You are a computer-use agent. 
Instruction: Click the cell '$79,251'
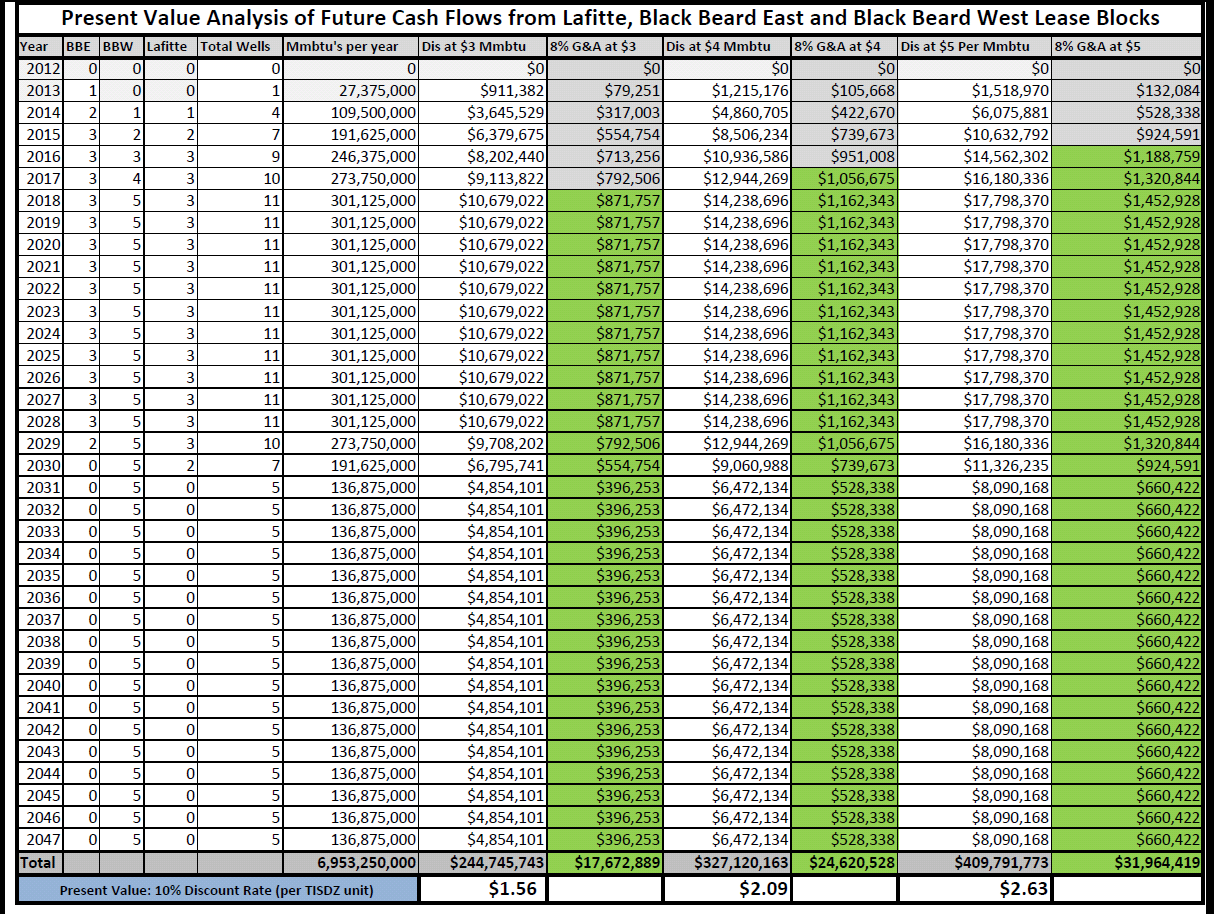point(605,91)
